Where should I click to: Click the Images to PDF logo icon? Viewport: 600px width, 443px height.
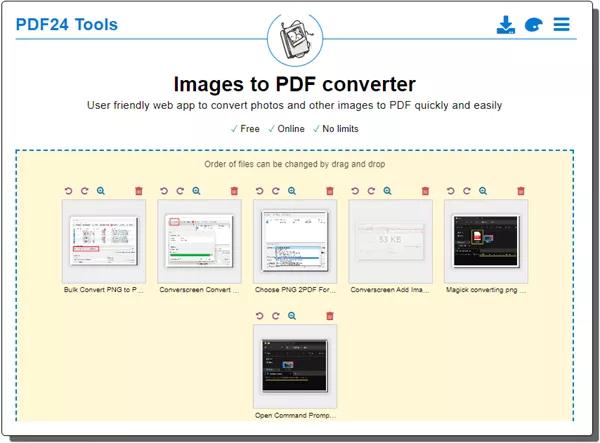[295, 39]
